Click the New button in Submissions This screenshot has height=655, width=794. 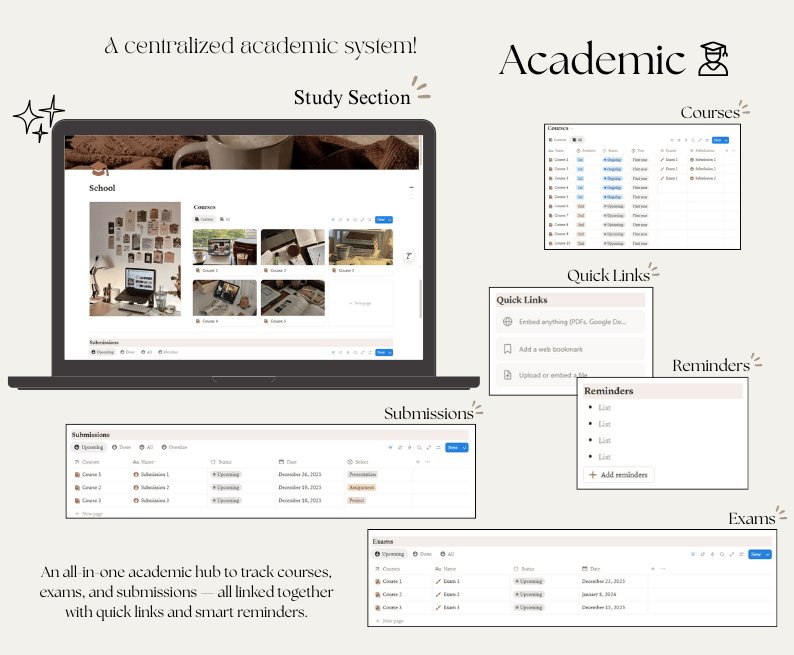453,447
